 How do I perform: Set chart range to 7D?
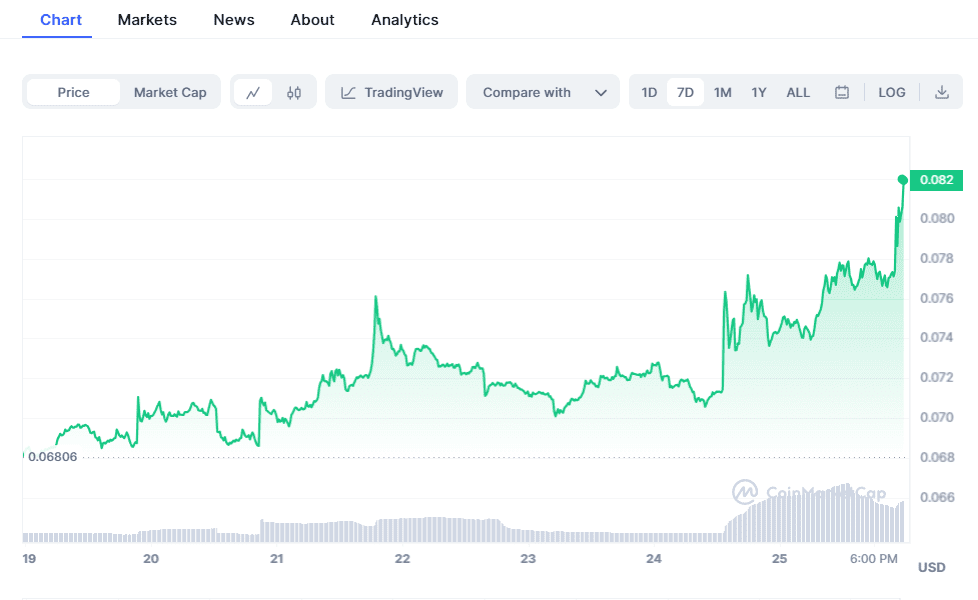pos(685,92)
